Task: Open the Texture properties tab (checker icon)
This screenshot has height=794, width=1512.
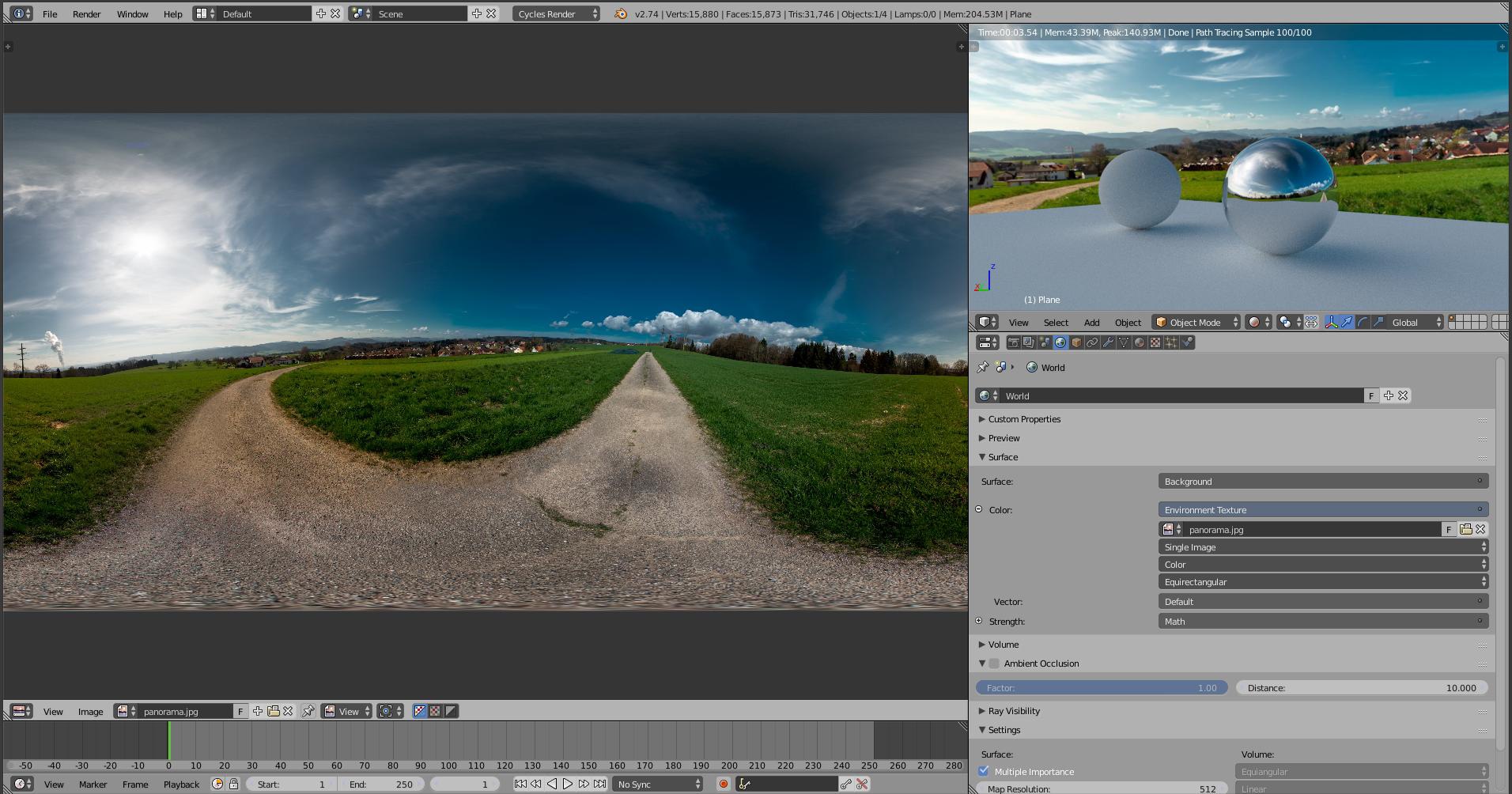Action: tap(1155, 342)
